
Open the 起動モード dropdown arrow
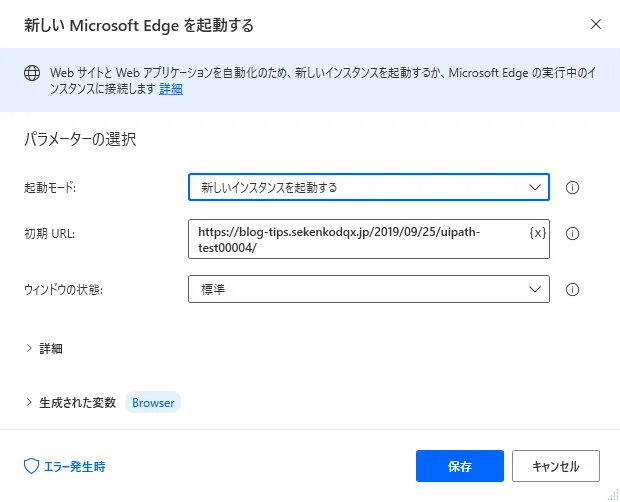pyautogui.click(x=532, y=187)
